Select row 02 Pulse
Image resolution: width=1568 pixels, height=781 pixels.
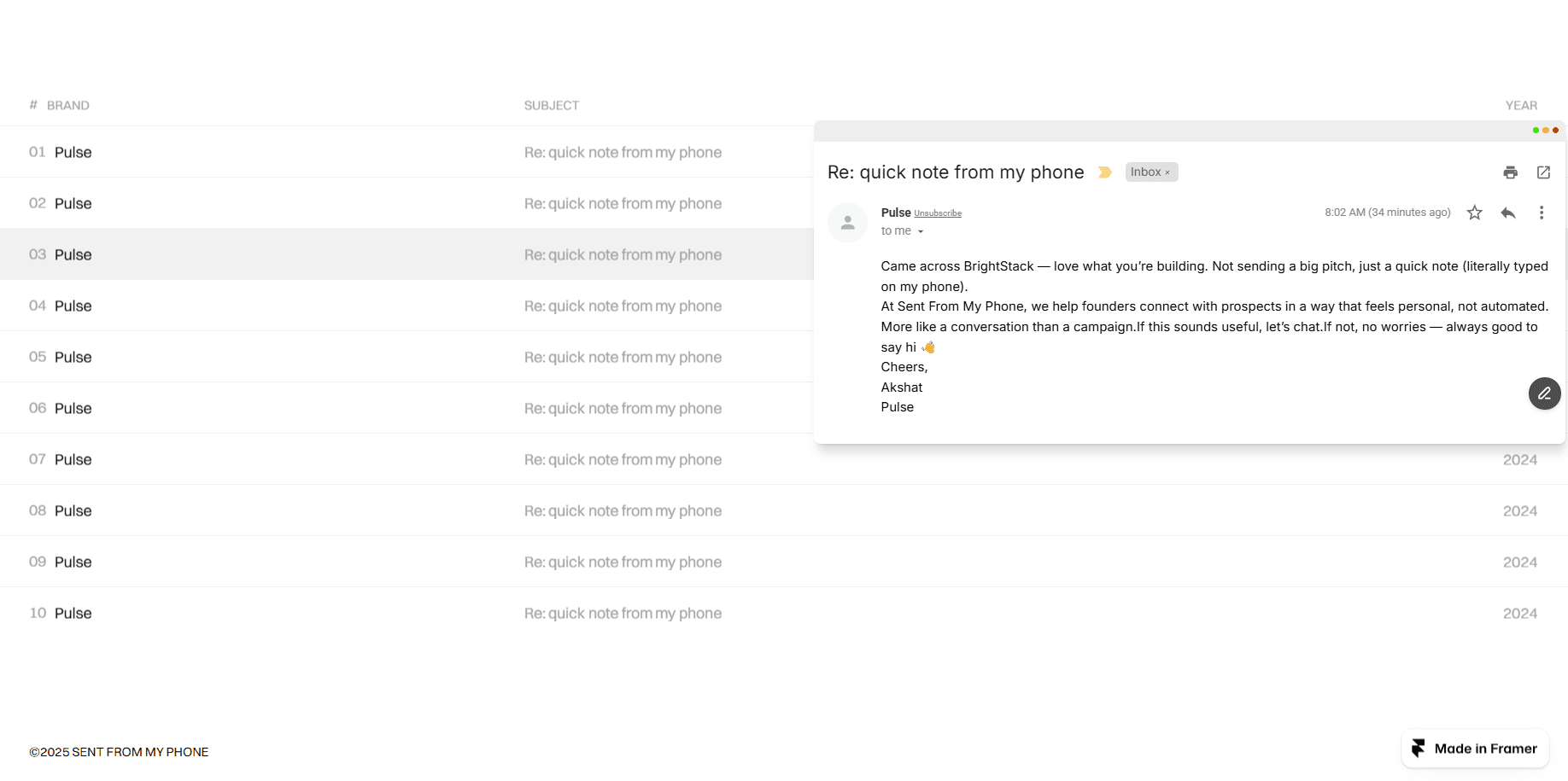(407, 203)
